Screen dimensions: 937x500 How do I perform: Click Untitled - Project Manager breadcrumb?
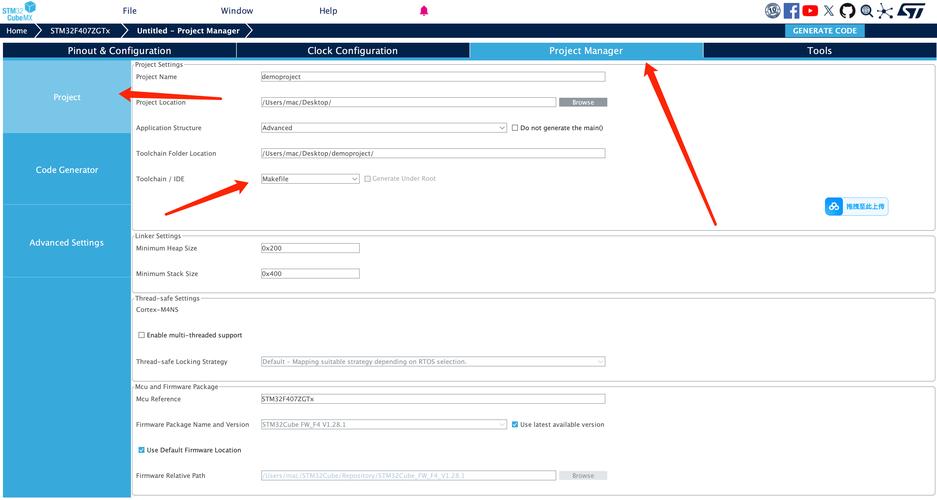point(188,30)
